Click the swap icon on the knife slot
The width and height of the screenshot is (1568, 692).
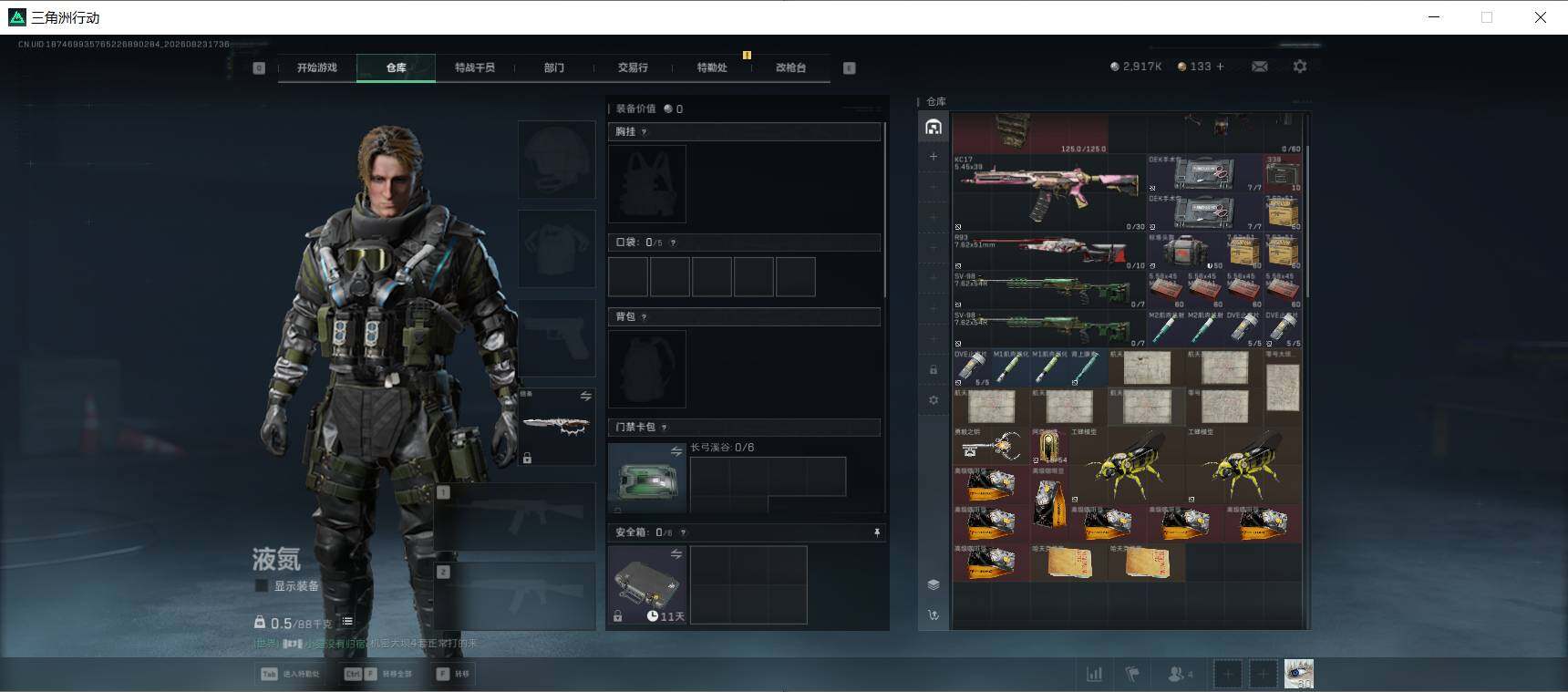pos(586,396)
